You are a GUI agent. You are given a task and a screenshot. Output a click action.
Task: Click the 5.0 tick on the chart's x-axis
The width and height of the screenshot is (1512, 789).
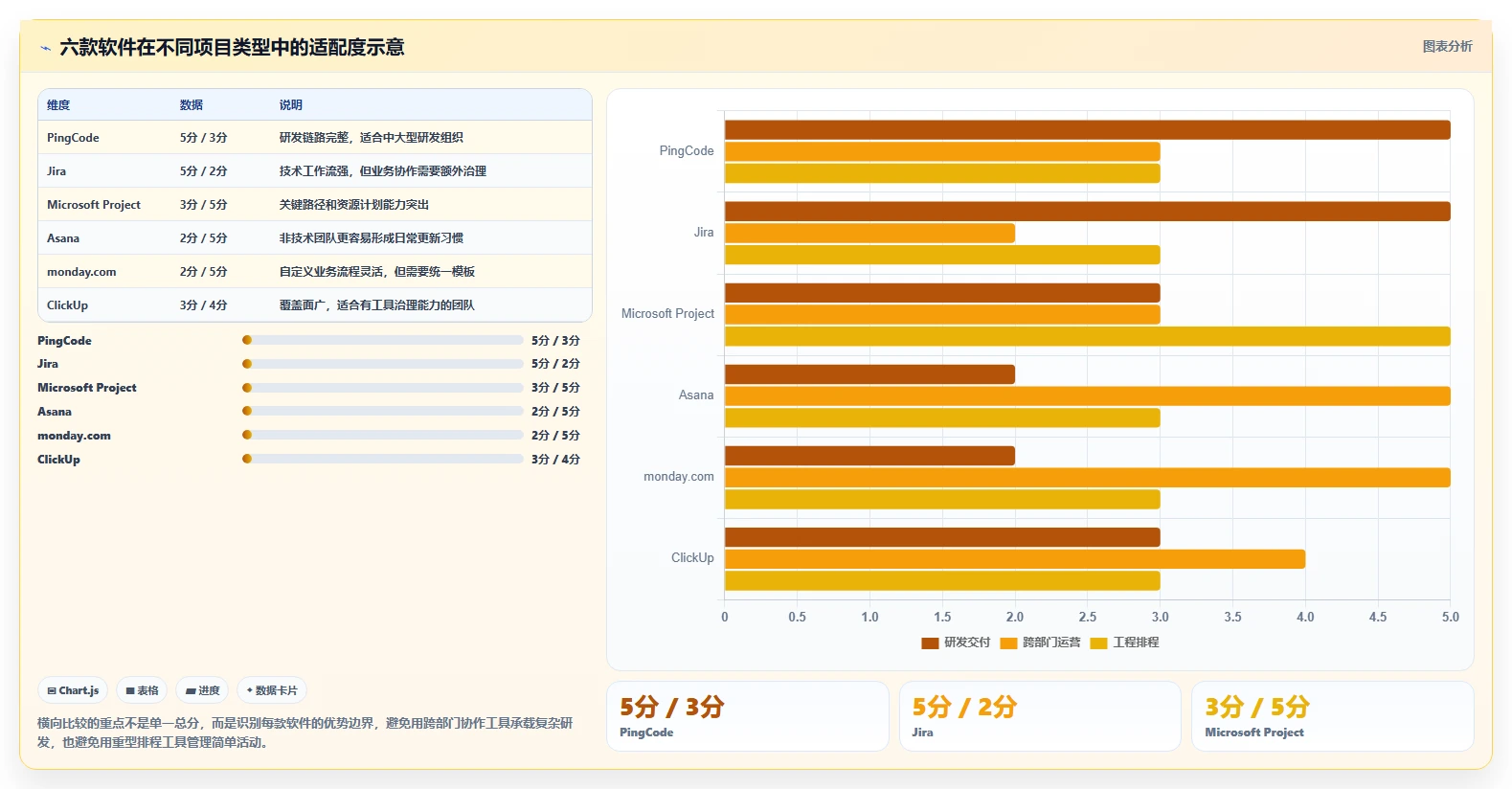[x=1450, y=618]
